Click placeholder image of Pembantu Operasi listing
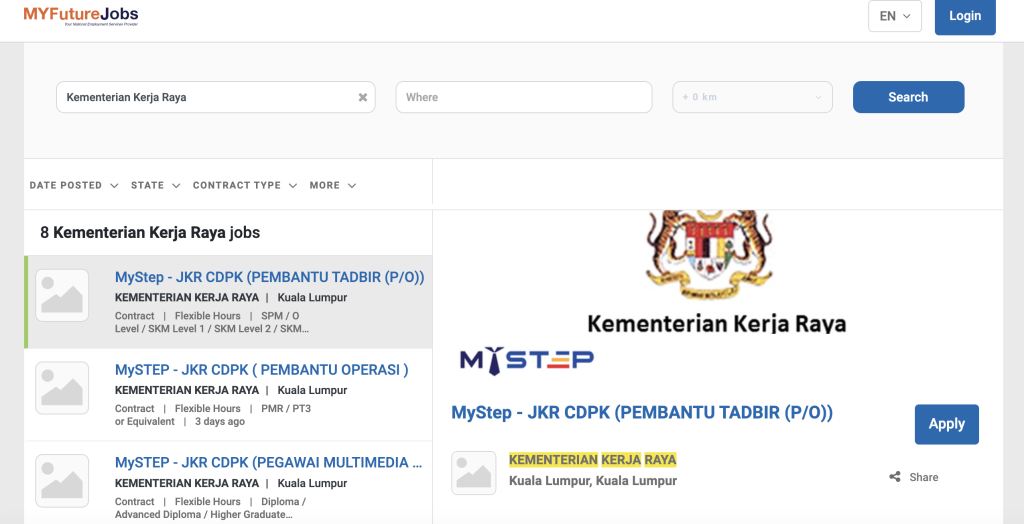Screen dimensions: 1024x524 pos(62,388)
